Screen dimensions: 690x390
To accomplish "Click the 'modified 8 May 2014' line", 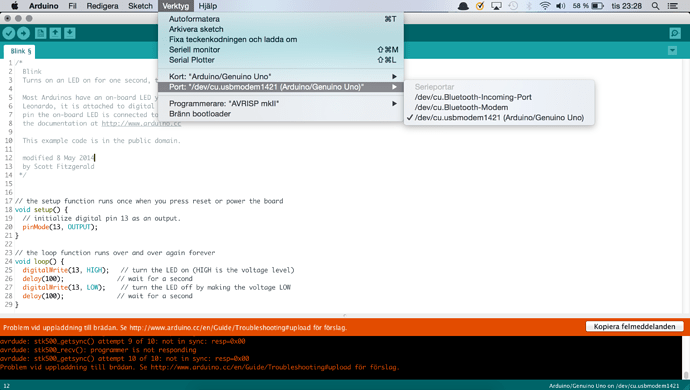I will (58, 158).
